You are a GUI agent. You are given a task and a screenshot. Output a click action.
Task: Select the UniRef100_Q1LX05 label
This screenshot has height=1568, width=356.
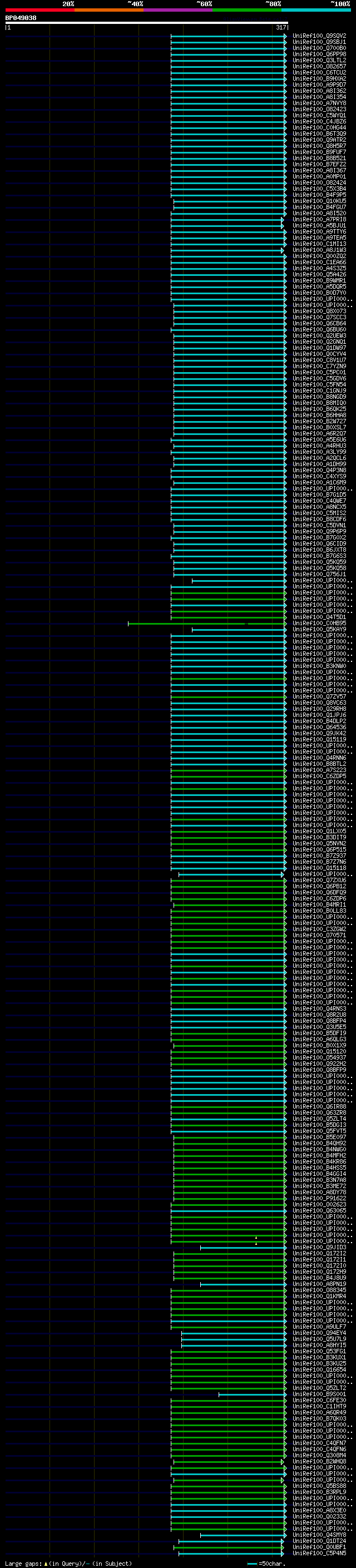pyautogui.click(x=319, y=832)
